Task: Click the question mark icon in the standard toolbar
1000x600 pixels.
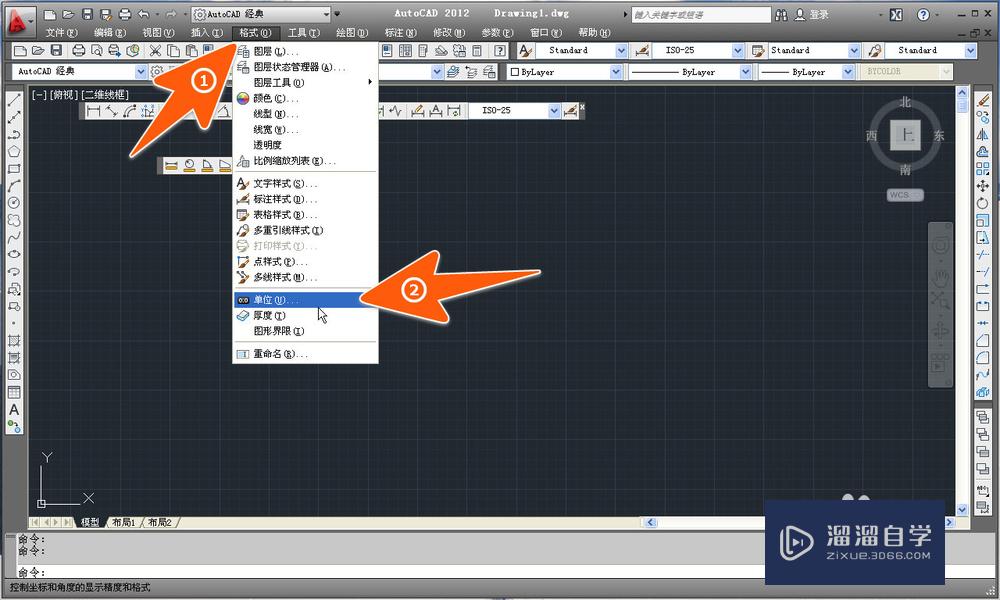Action: click(500, 50)
